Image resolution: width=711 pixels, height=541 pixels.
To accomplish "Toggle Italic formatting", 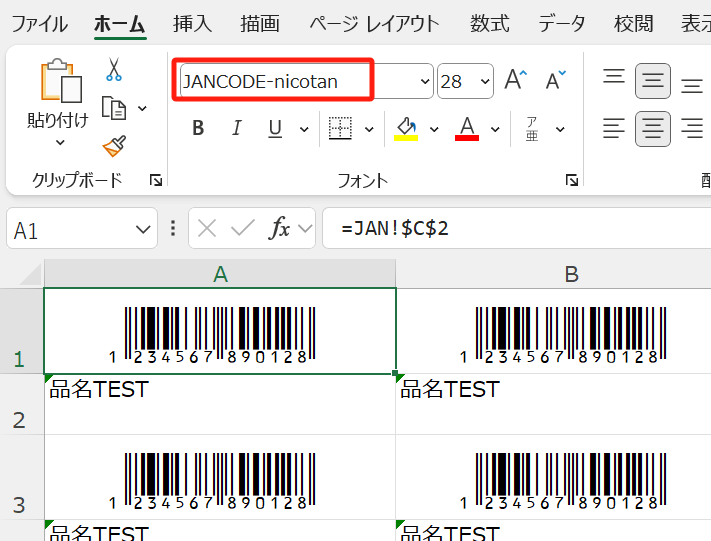I will tap(236, 128).
